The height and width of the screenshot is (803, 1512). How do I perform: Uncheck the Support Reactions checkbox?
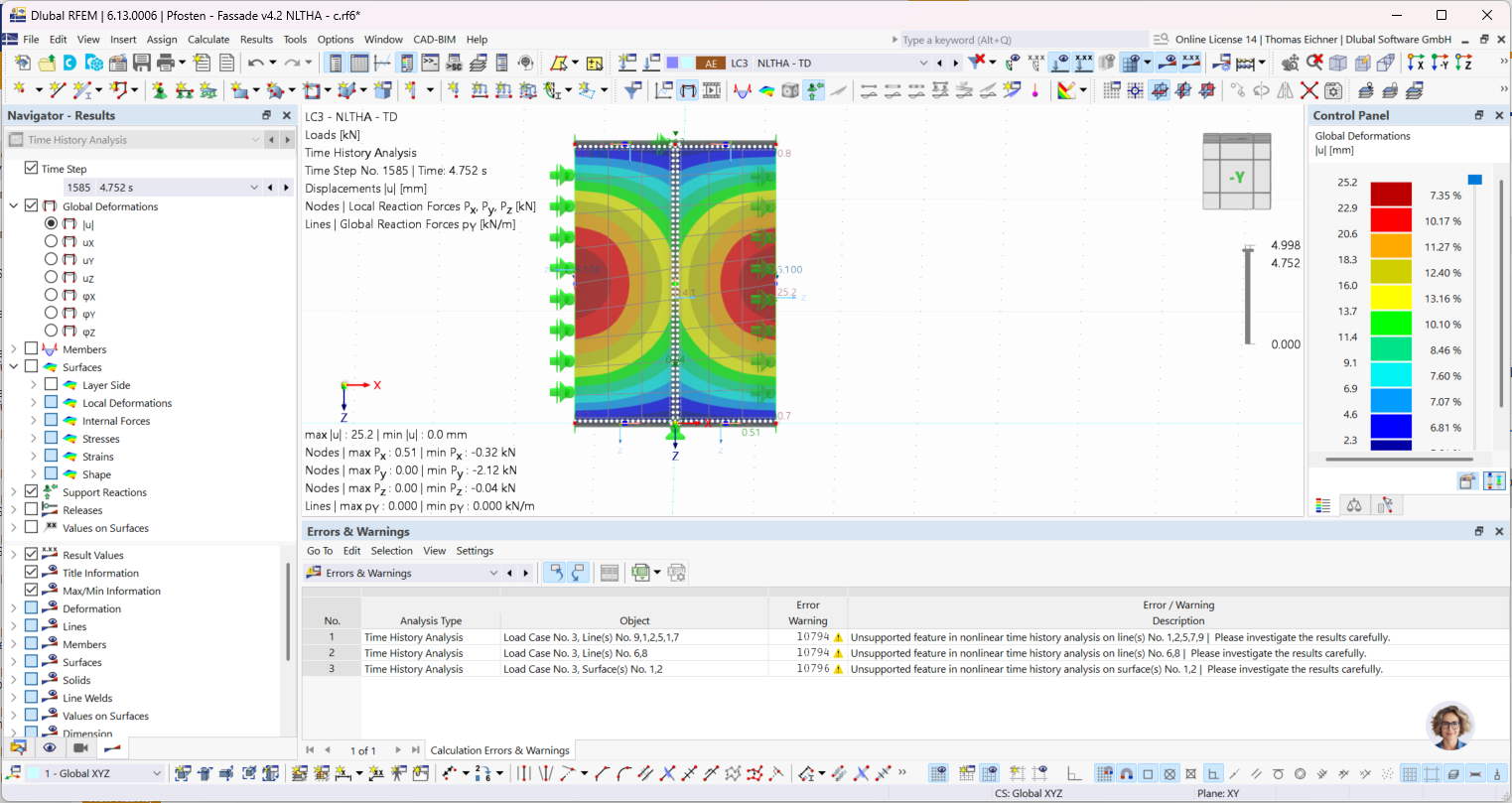[x=32, y=492]
